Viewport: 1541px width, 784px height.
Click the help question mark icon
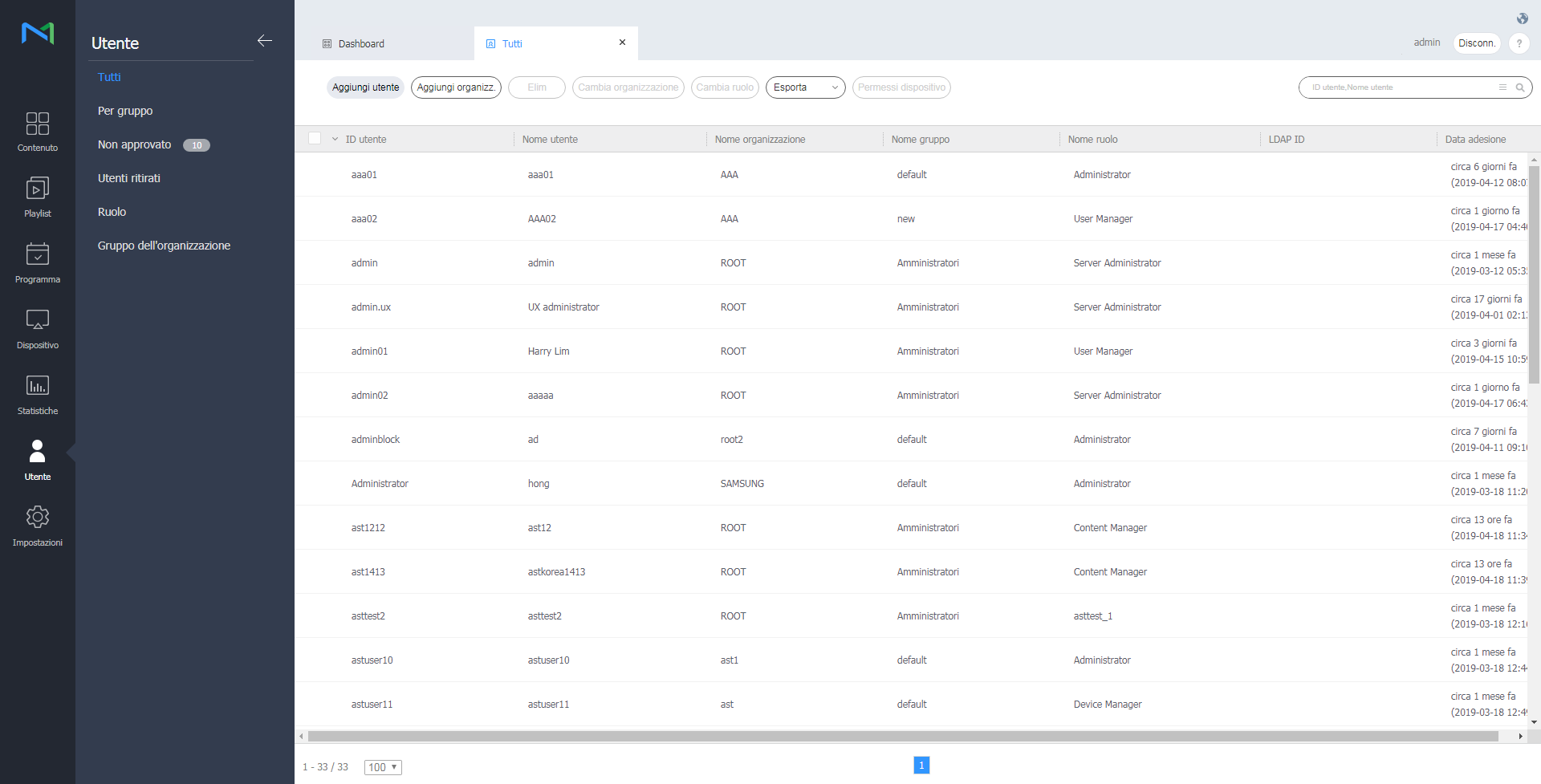click(x=1519, y=43)
